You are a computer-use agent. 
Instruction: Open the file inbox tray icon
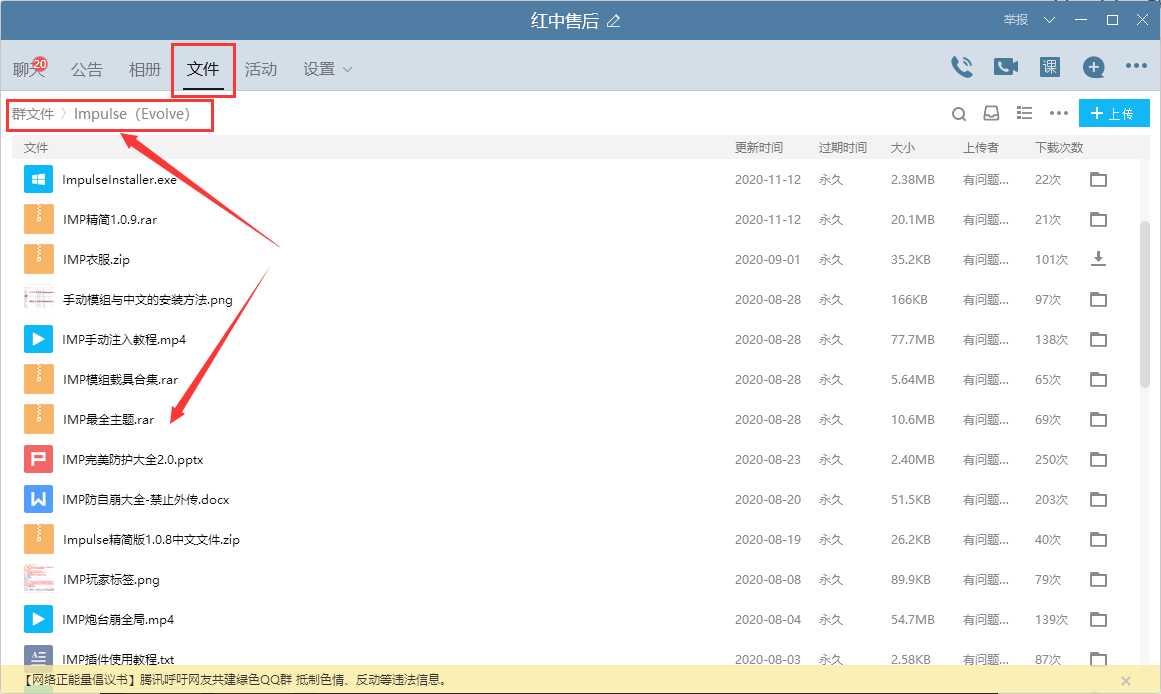[991, 113]
